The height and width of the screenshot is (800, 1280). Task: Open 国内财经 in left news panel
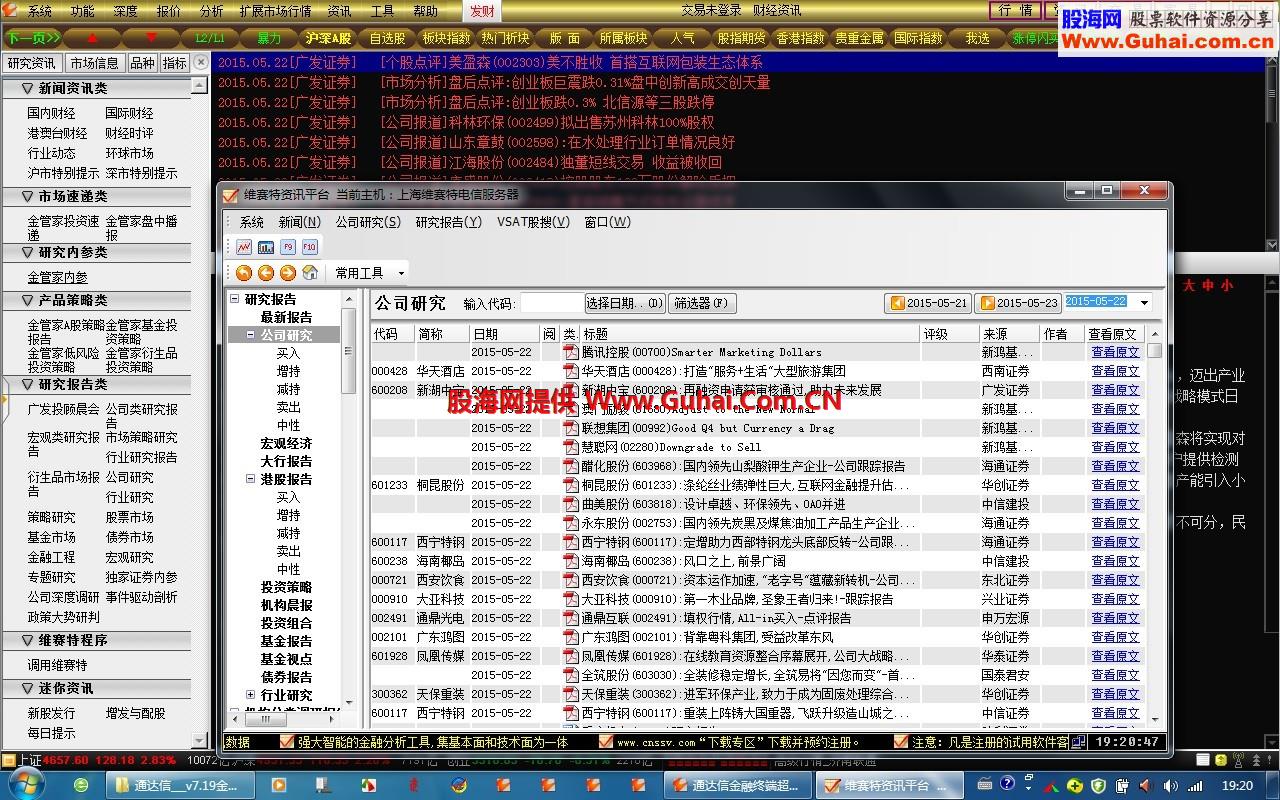tap(51, 113)
